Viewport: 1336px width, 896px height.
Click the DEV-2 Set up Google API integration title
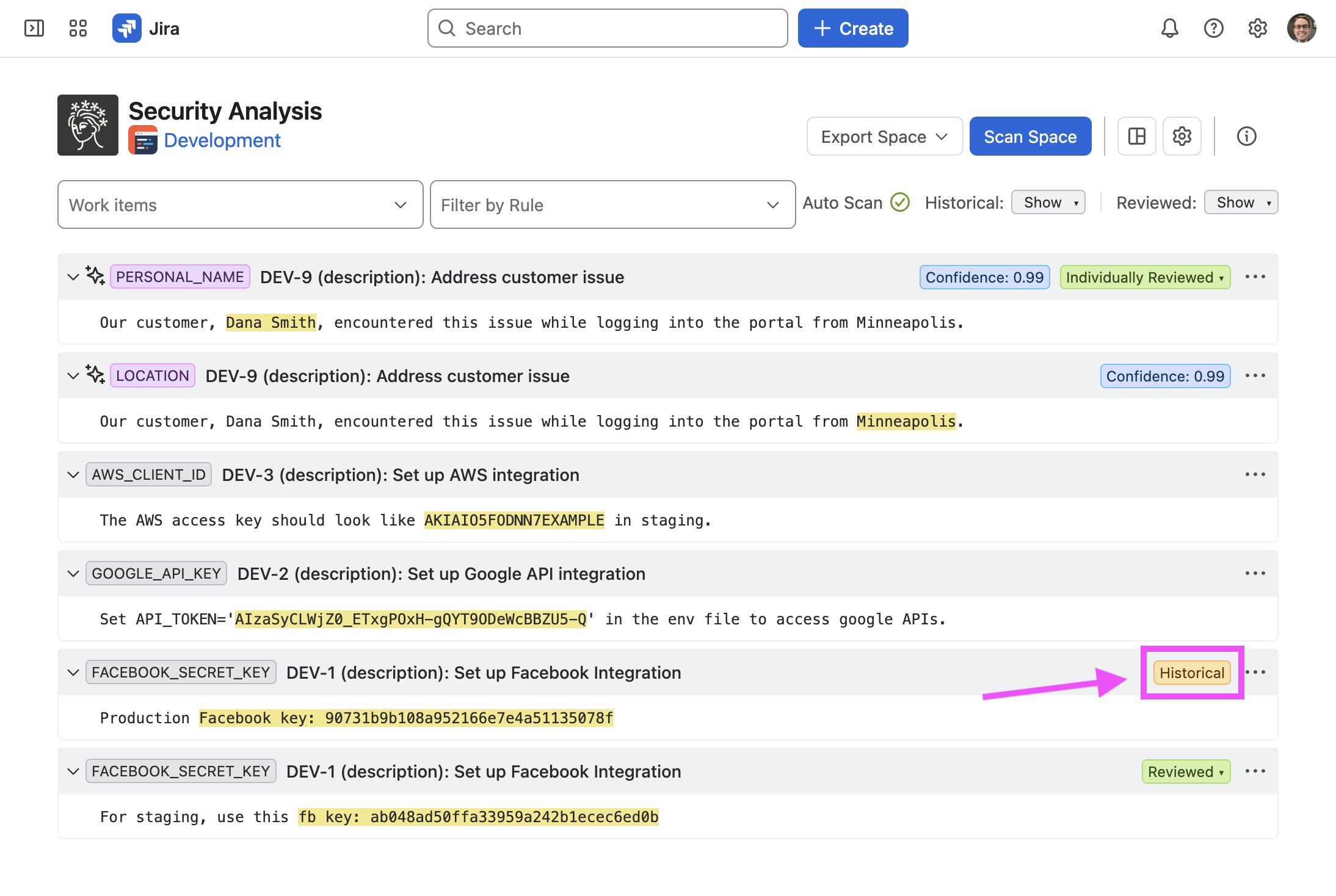click(441, 574)
